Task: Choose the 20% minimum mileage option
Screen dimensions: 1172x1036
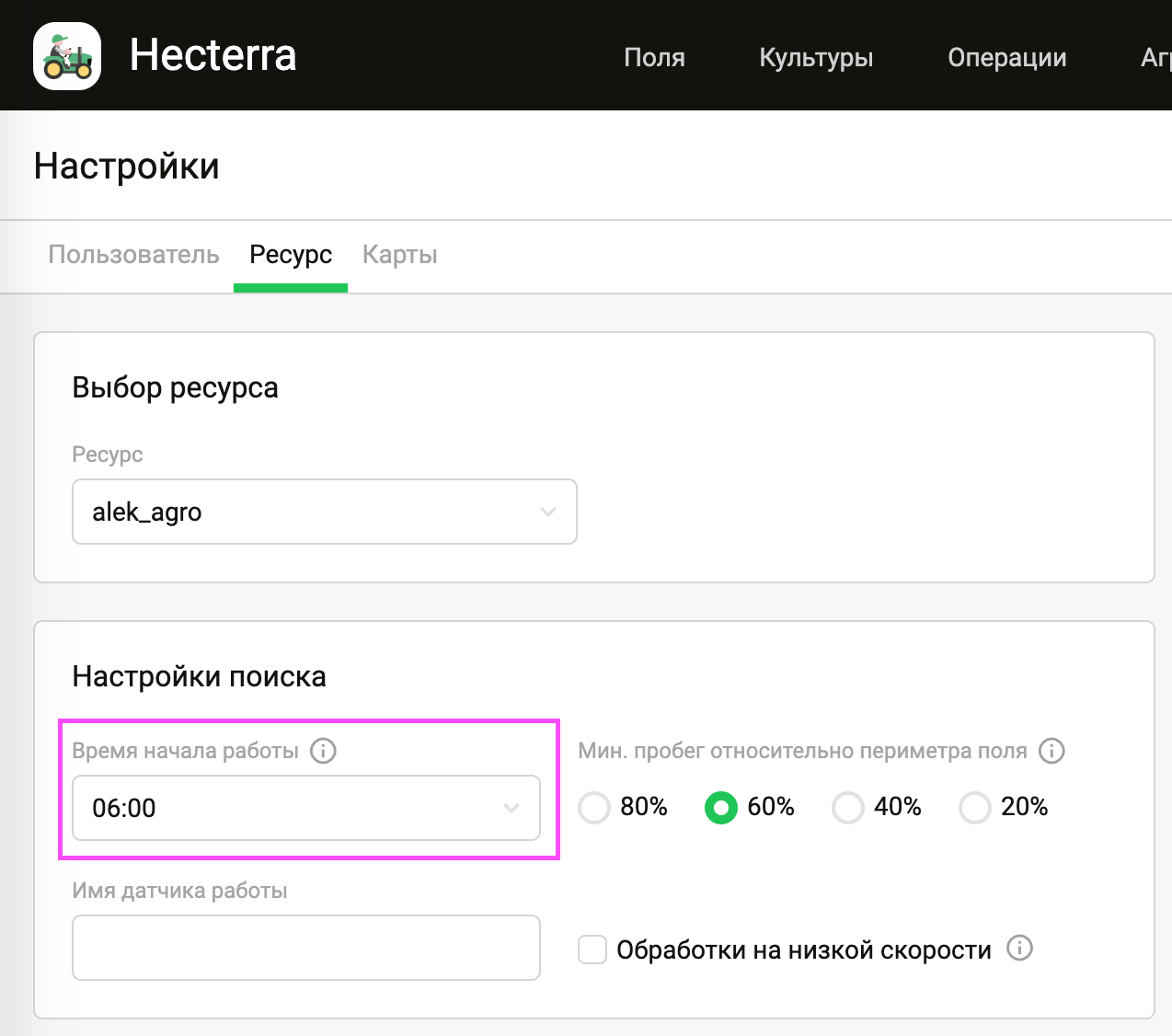Action: (x=974, y=808)
